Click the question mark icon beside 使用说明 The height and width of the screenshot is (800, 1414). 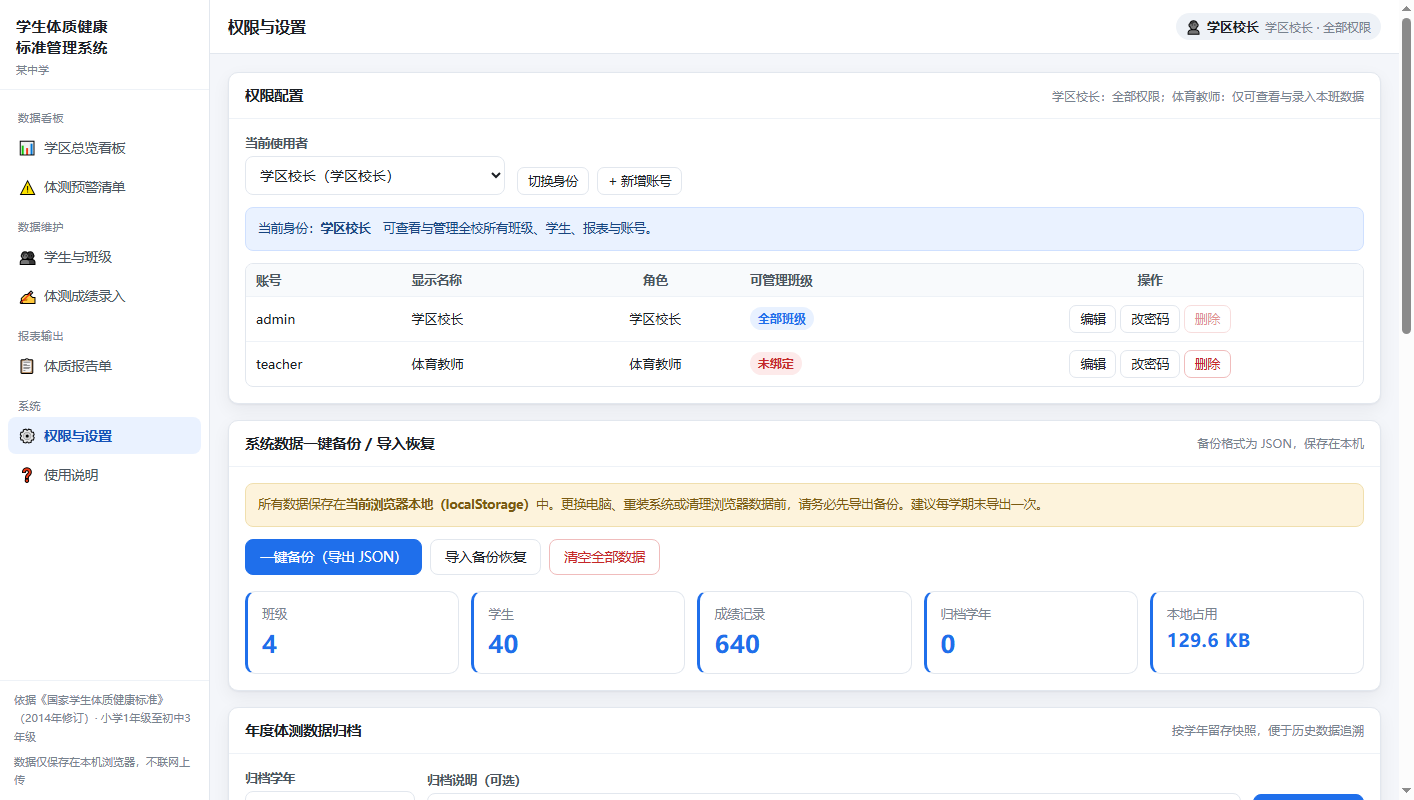click(x=27, y=475)
